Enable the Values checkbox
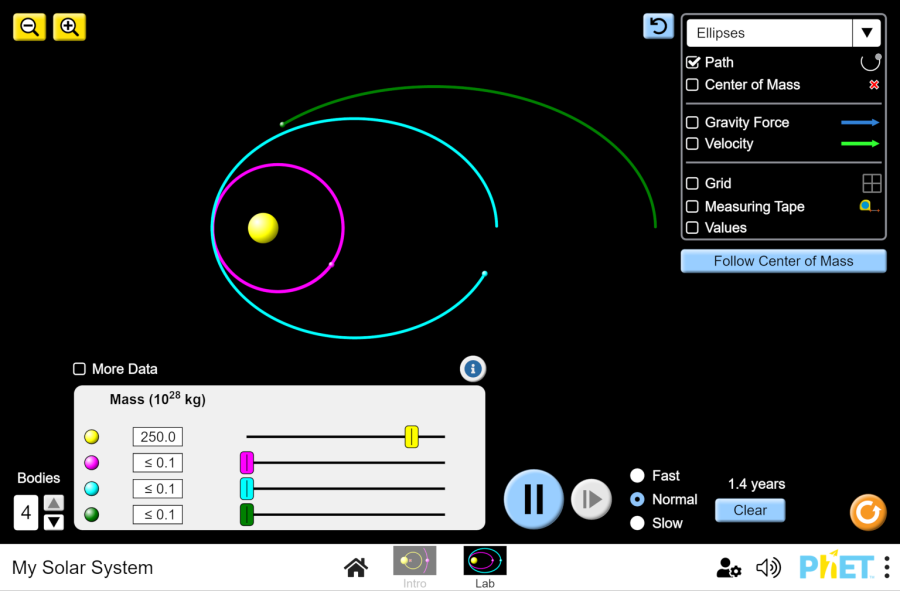The height and width of the screenshot is (591, 900). 693,228
